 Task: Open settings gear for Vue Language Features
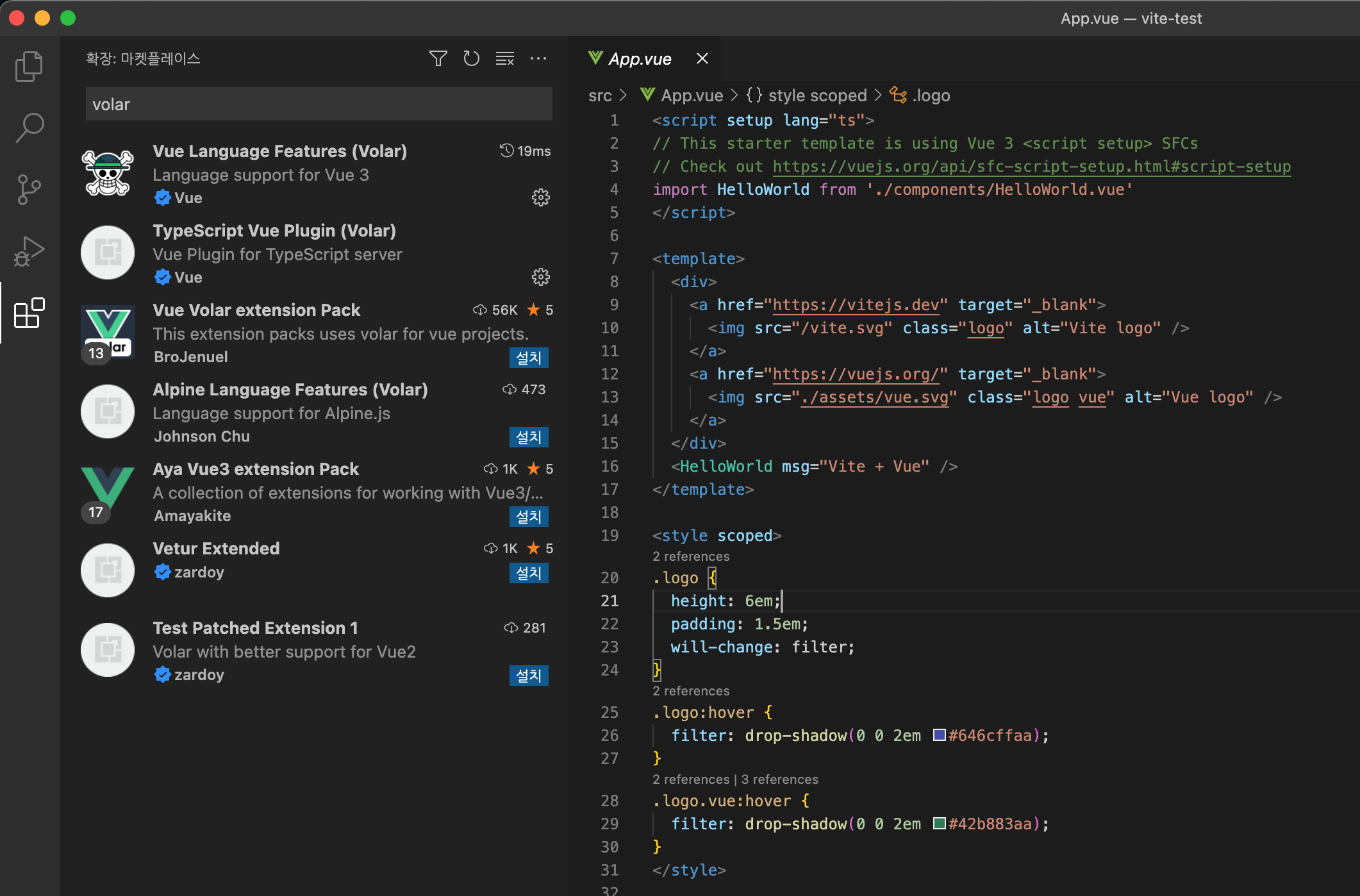[x=541, y=197]
